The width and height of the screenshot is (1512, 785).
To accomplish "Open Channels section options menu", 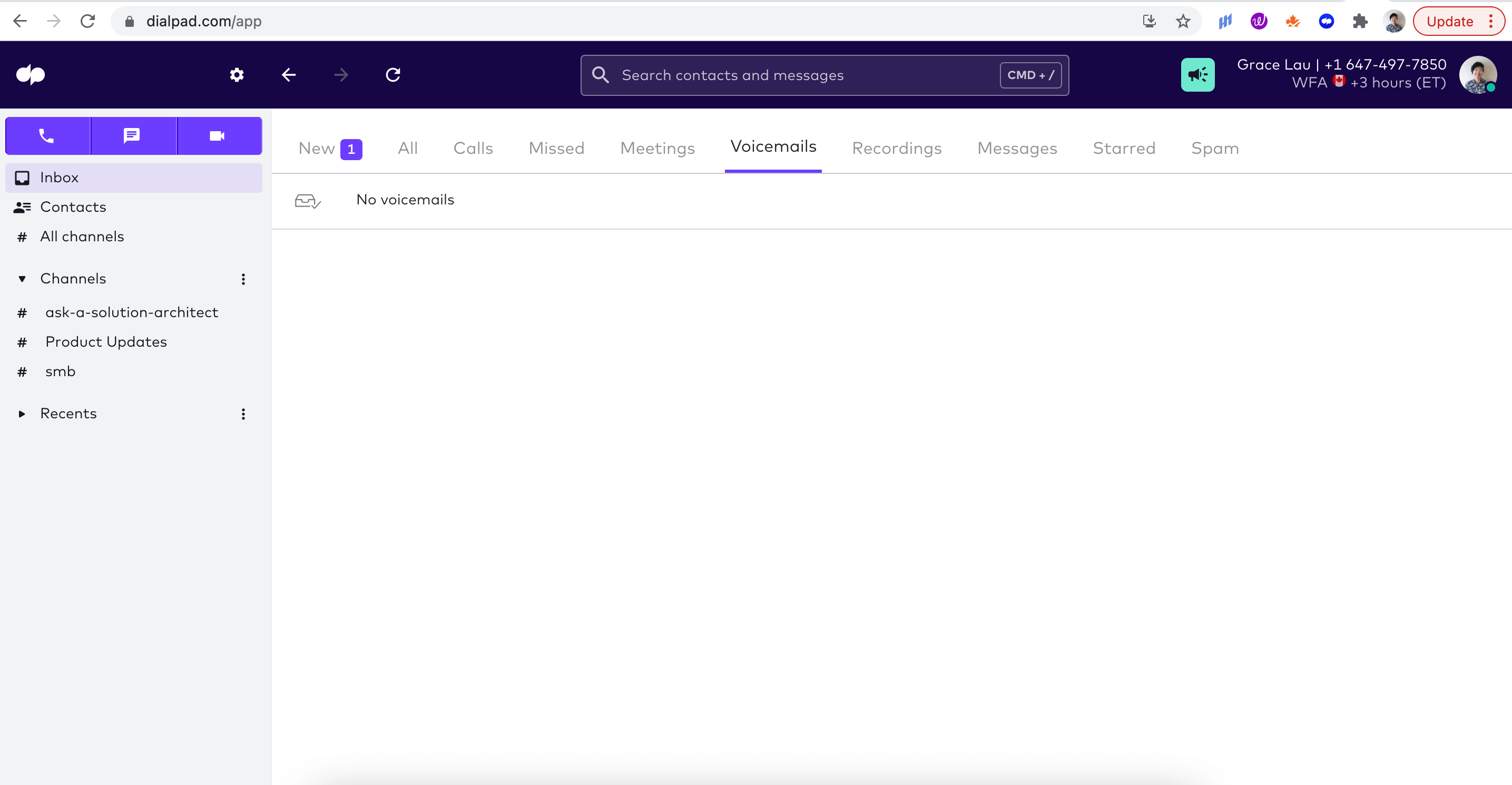I will point(243,279).
